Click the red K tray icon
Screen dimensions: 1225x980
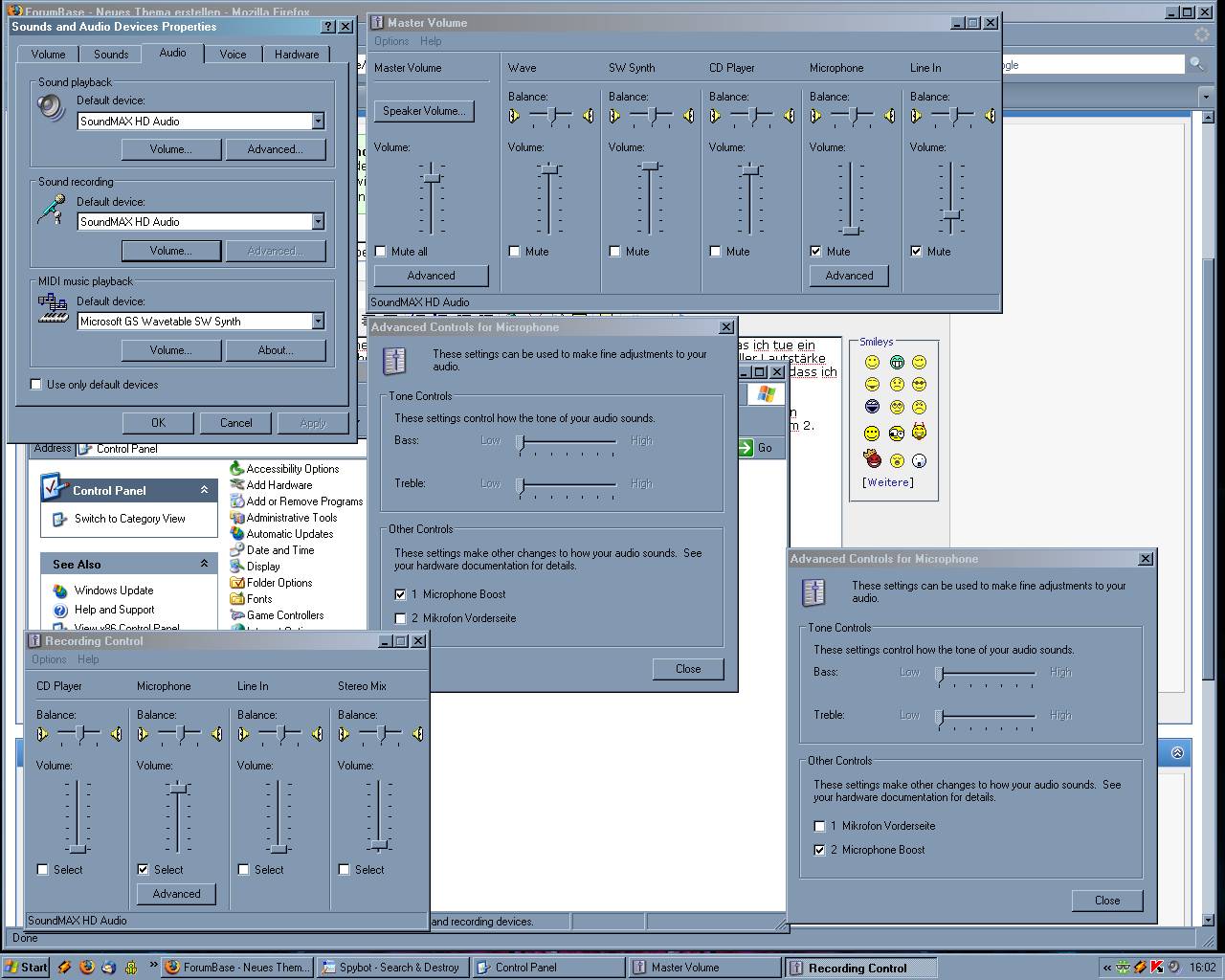point(1157,968)
